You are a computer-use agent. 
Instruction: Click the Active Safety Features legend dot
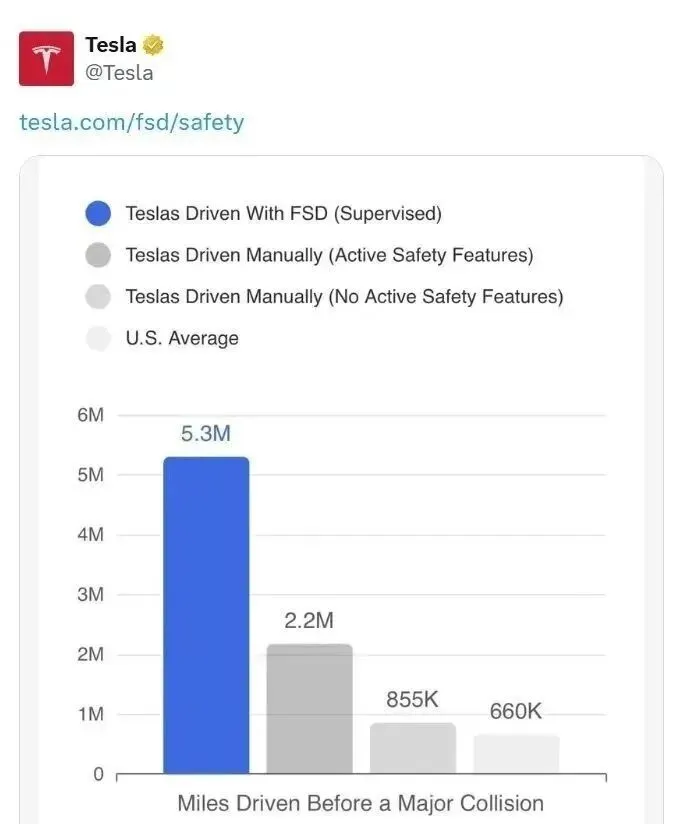tap(98, 255)
